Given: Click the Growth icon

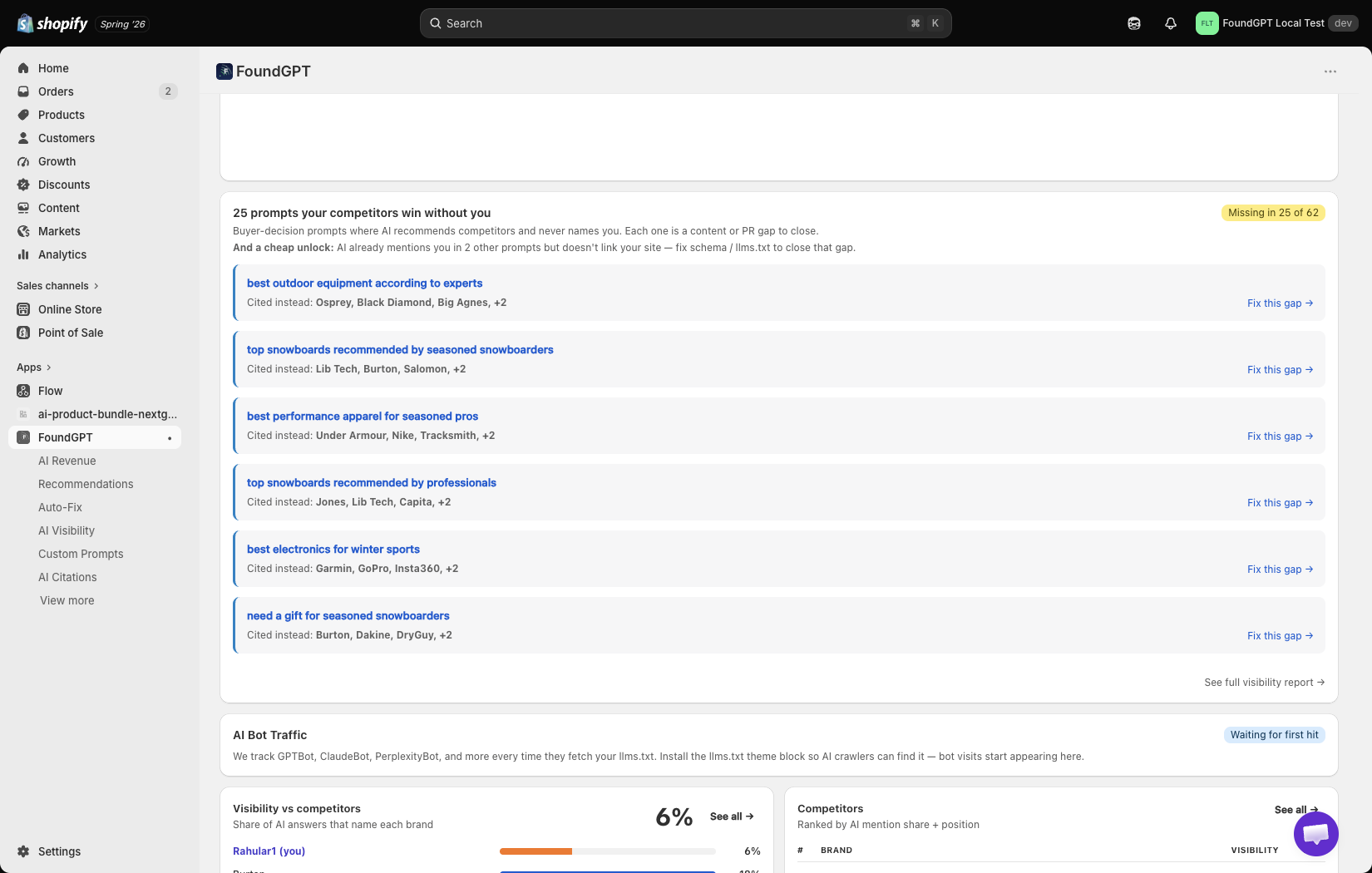Looking at the screenshot, I should [23, 161].
